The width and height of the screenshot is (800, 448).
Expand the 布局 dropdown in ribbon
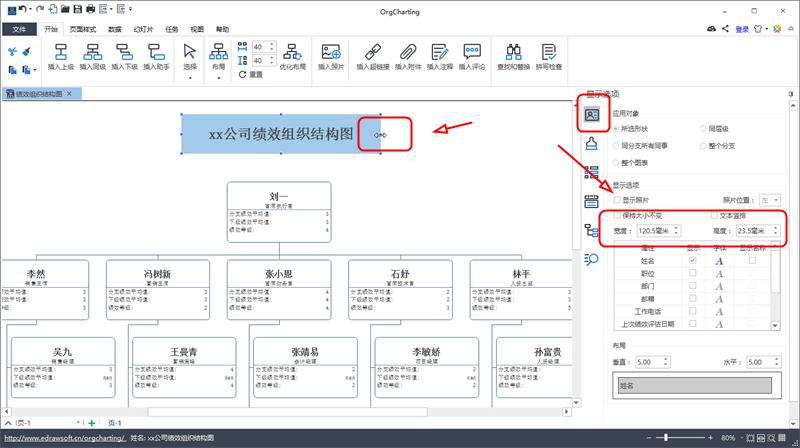(x=221, y=74)
